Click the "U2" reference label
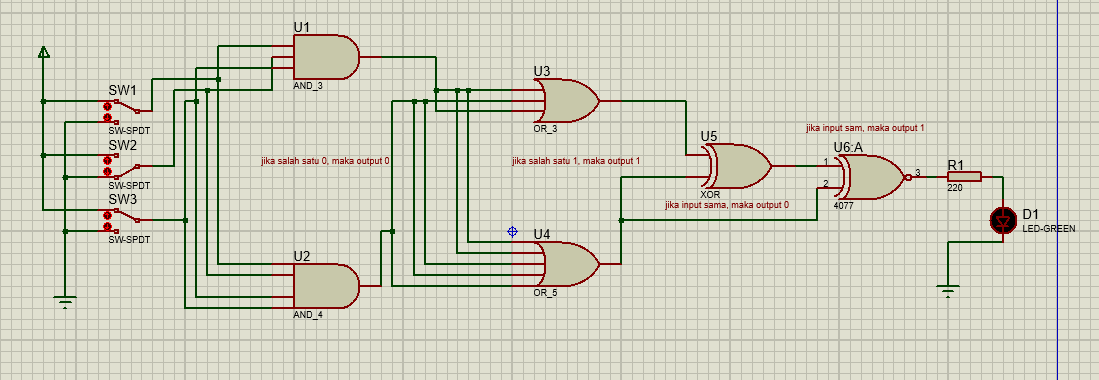The image size is (1099, 380). pos(301,256)
